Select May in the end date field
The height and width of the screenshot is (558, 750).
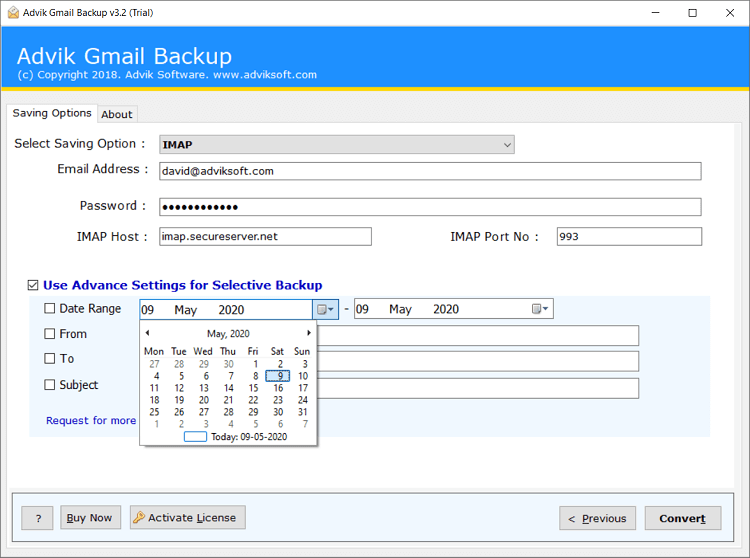[x=400, y=309]
